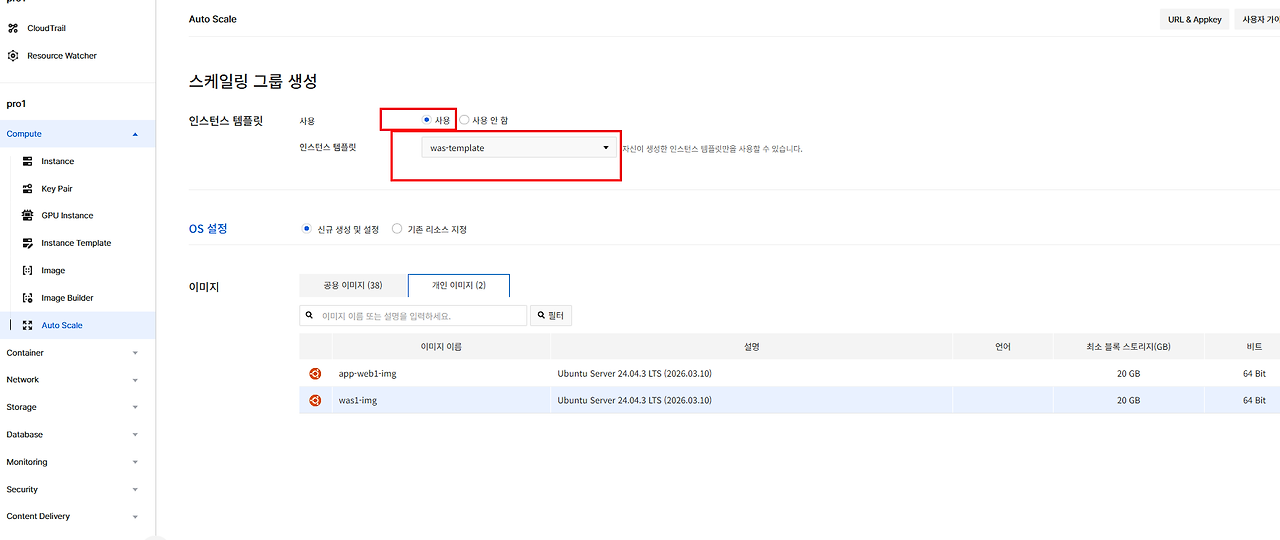Expand the Database section

pos(135,435)
